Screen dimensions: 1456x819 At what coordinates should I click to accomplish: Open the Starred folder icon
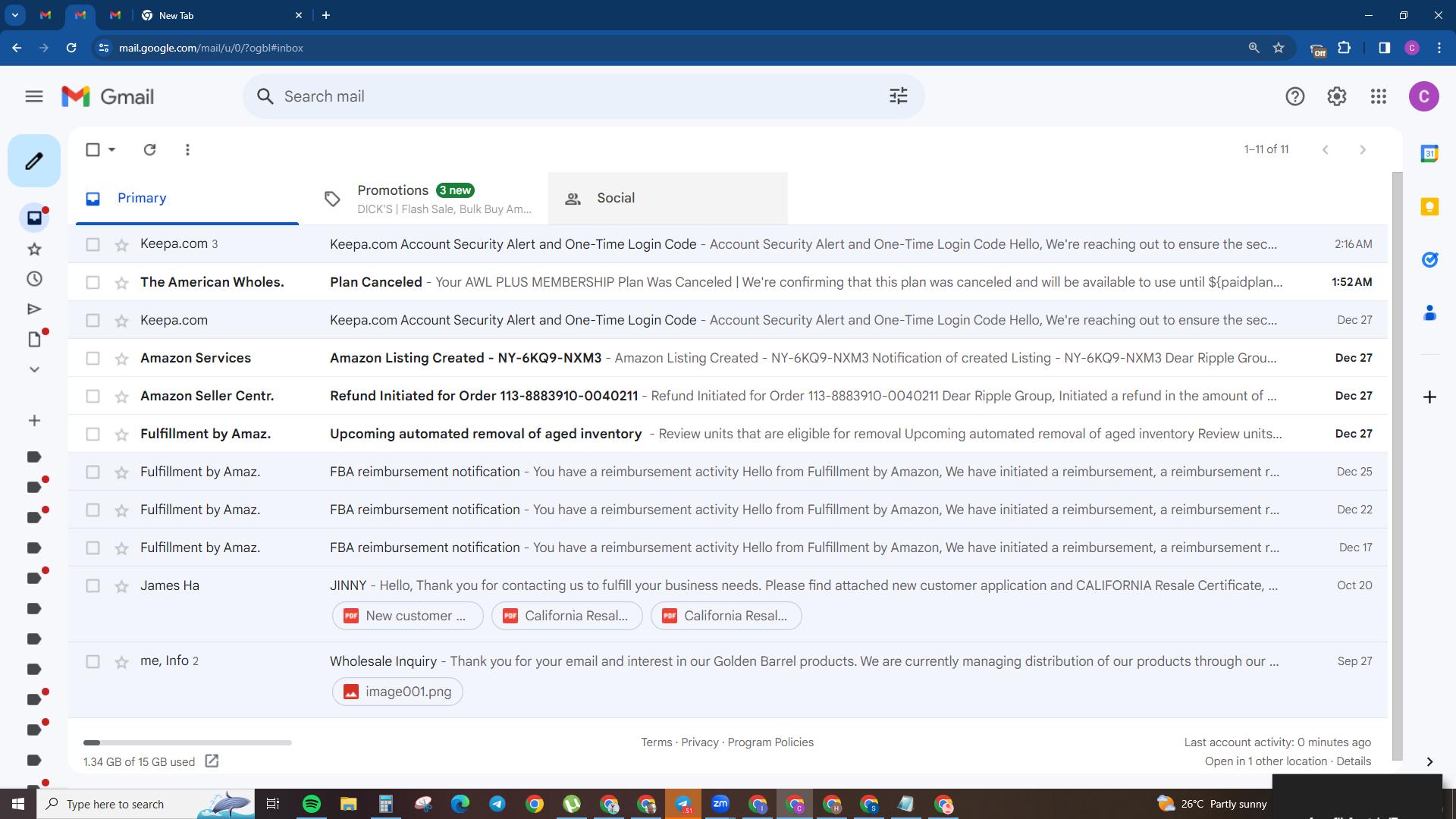(34, 249)
